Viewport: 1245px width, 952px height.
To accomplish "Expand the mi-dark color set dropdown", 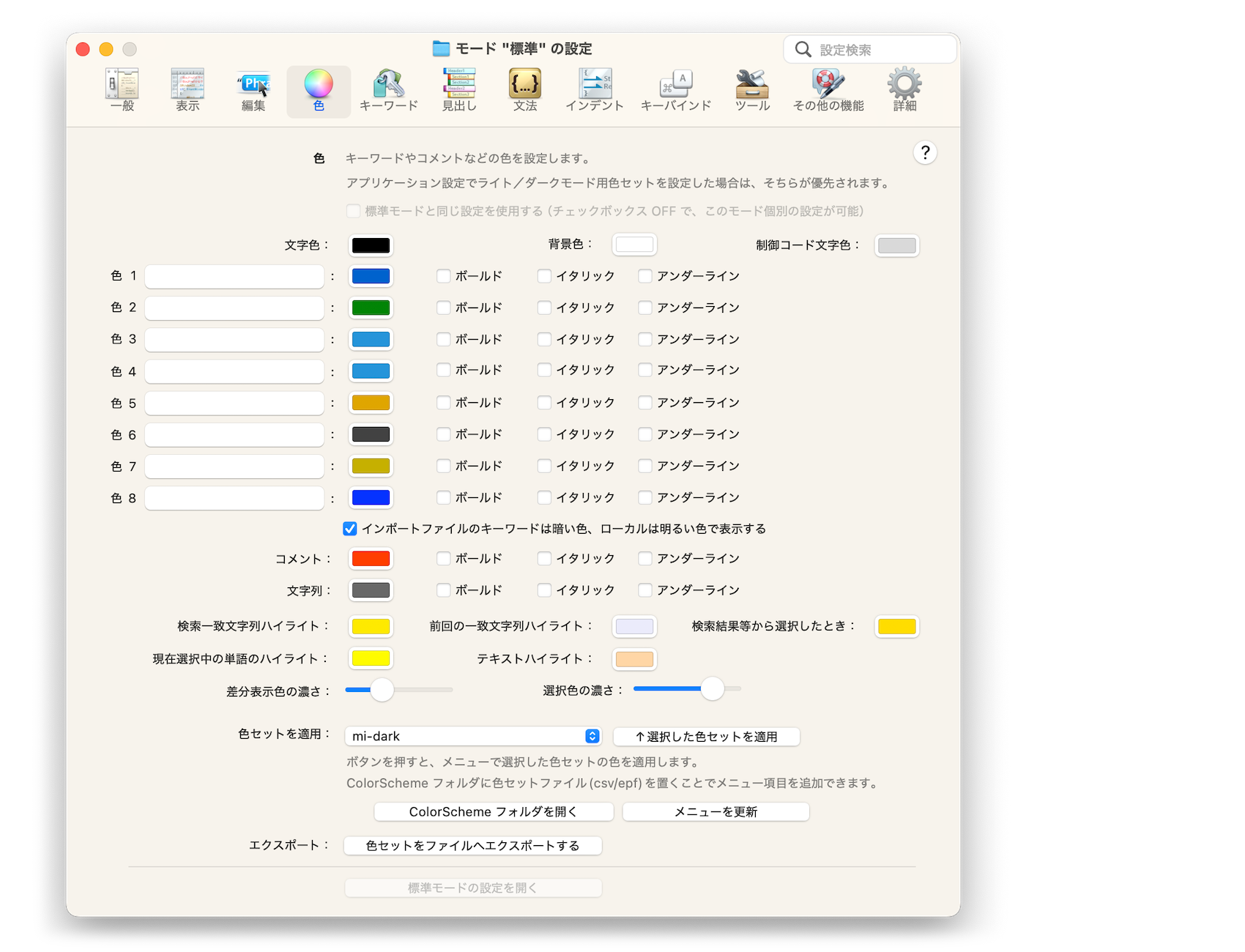I will (473, 736).
